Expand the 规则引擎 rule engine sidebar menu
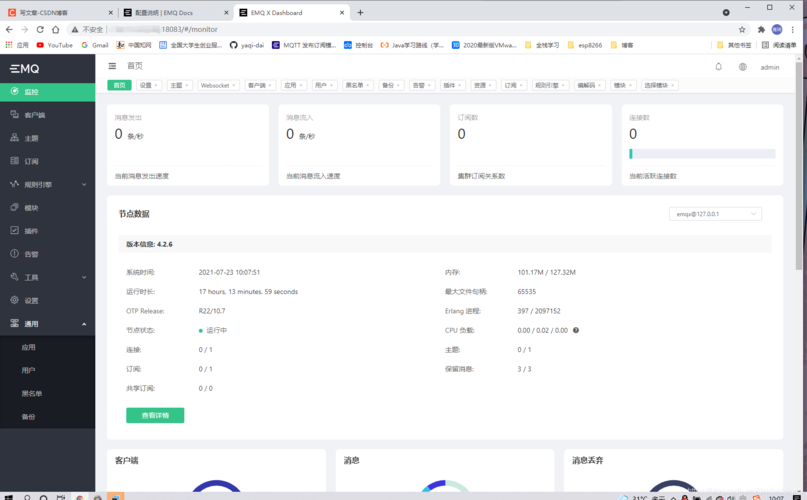 (47, 184)
